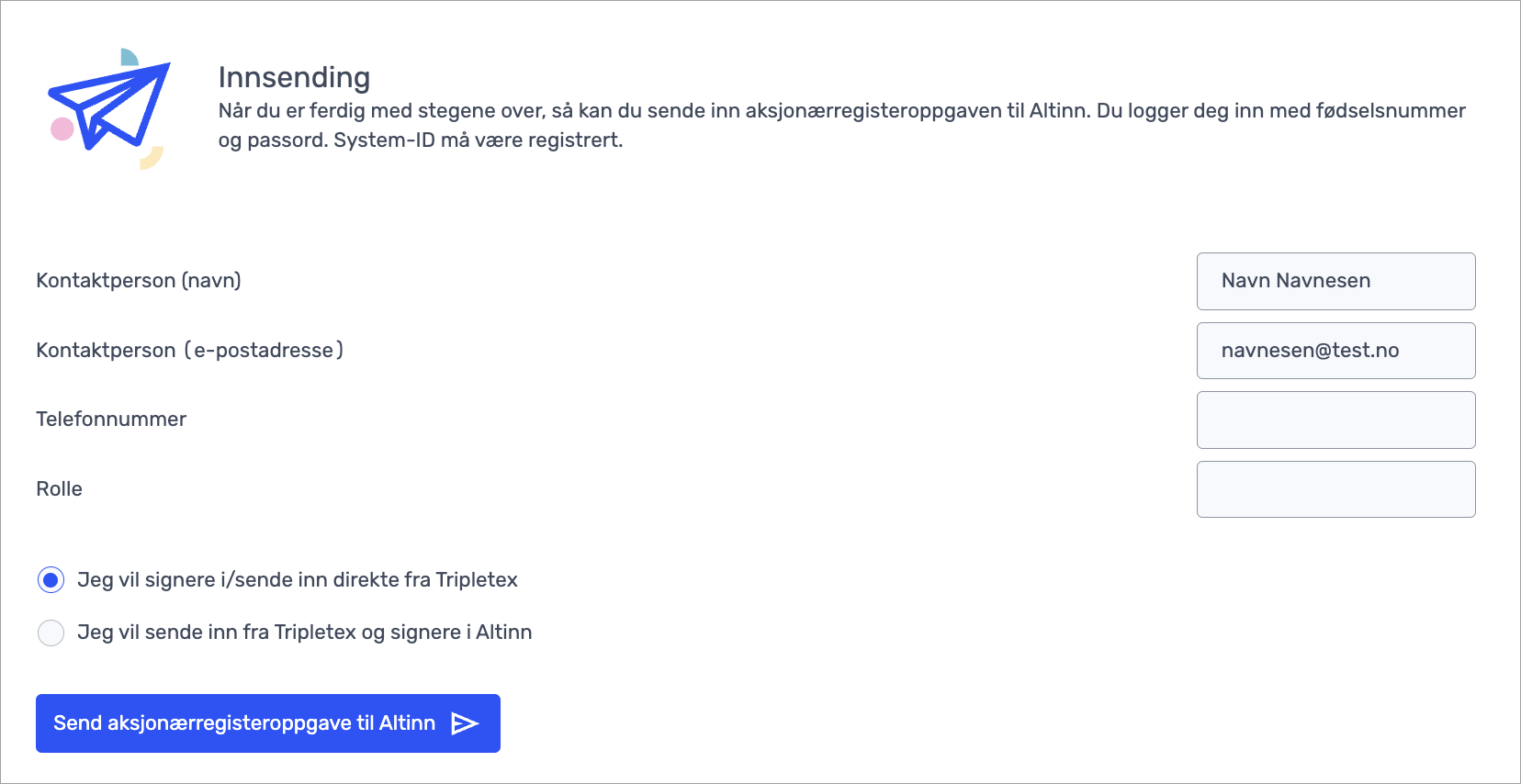Click the "Rolle" label text
Viewport: 1521px width, 784px height.
point(60,489)
